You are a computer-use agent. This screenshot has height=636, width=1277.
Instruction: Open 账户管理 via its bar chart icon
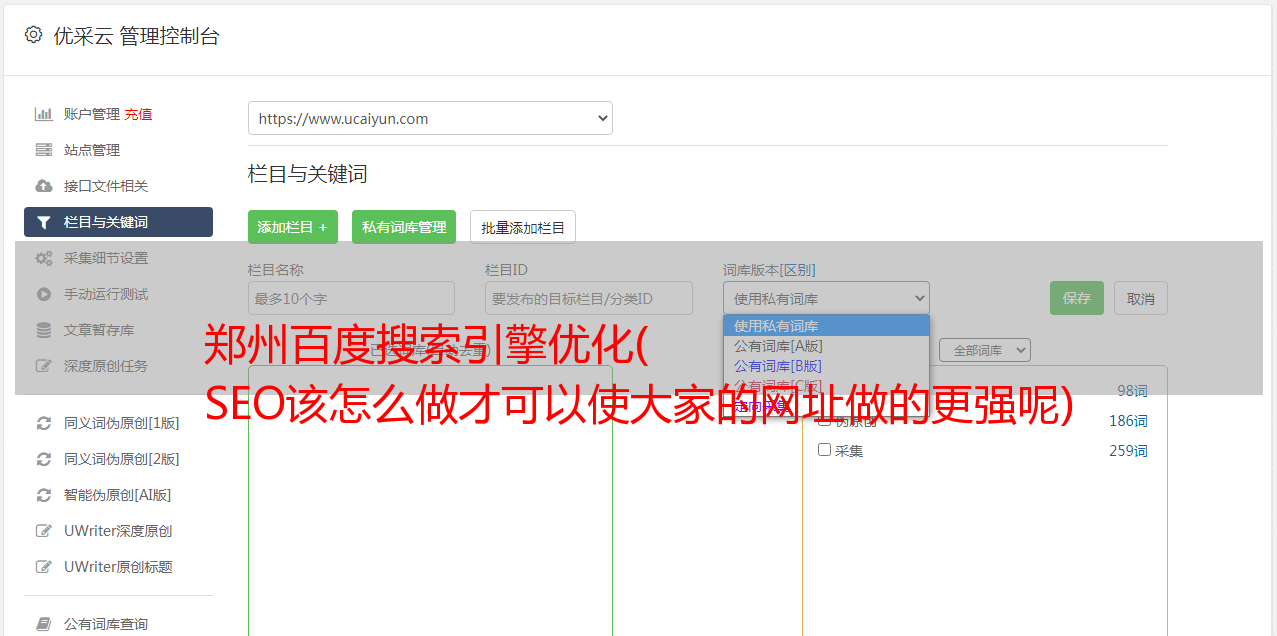(x=43, y=114)
